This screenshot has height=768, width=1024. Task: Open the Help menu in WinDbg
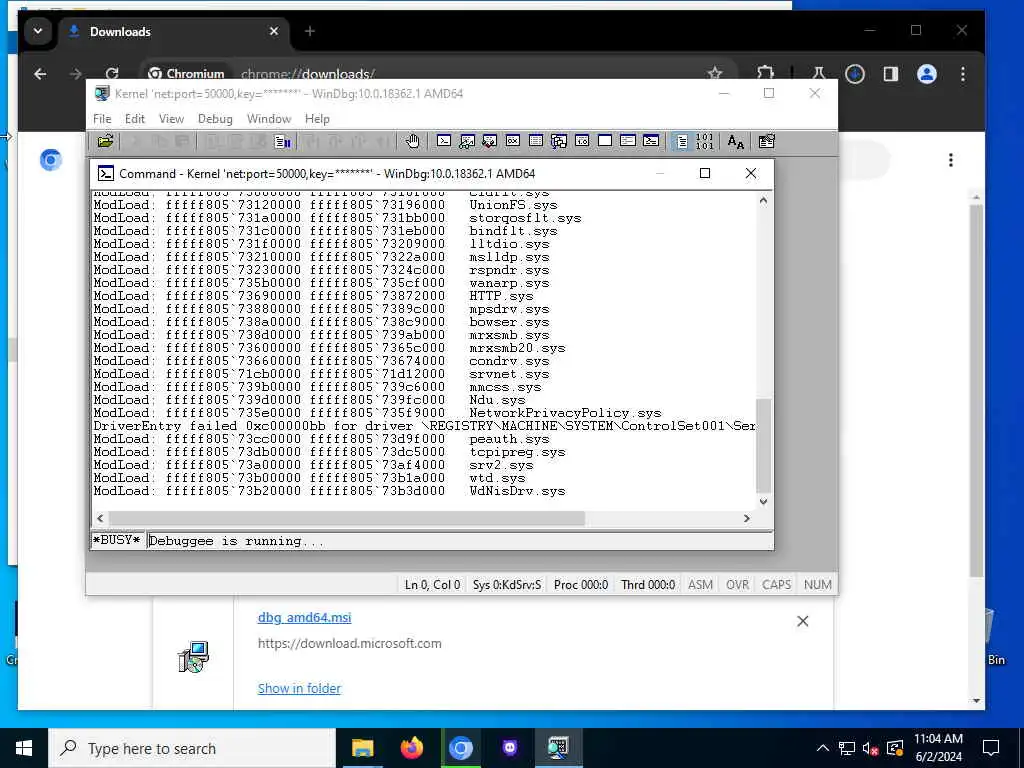317,119
